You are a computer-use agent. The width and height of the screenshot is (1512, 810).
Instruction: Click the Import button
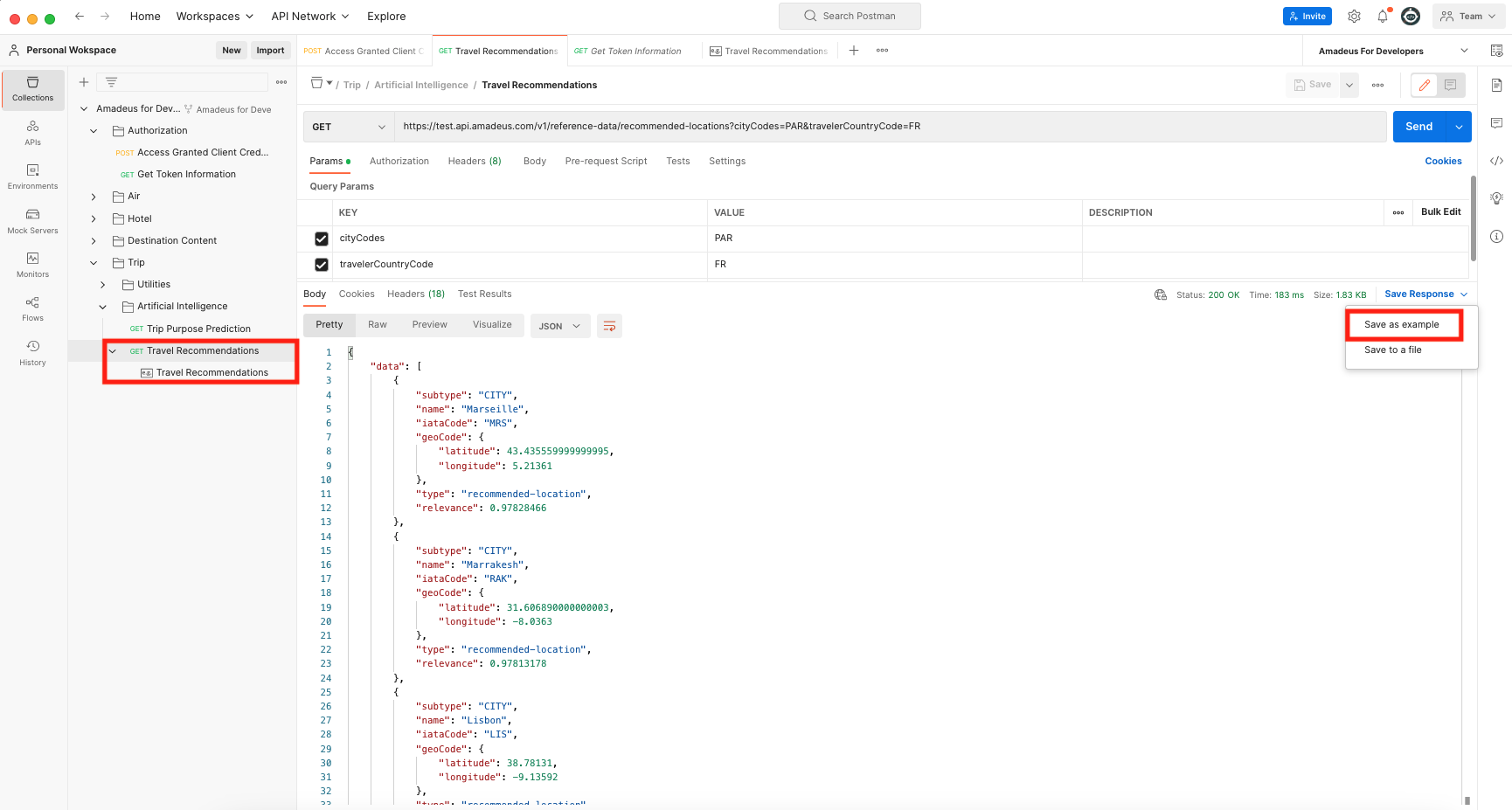(x=271, y=51)
